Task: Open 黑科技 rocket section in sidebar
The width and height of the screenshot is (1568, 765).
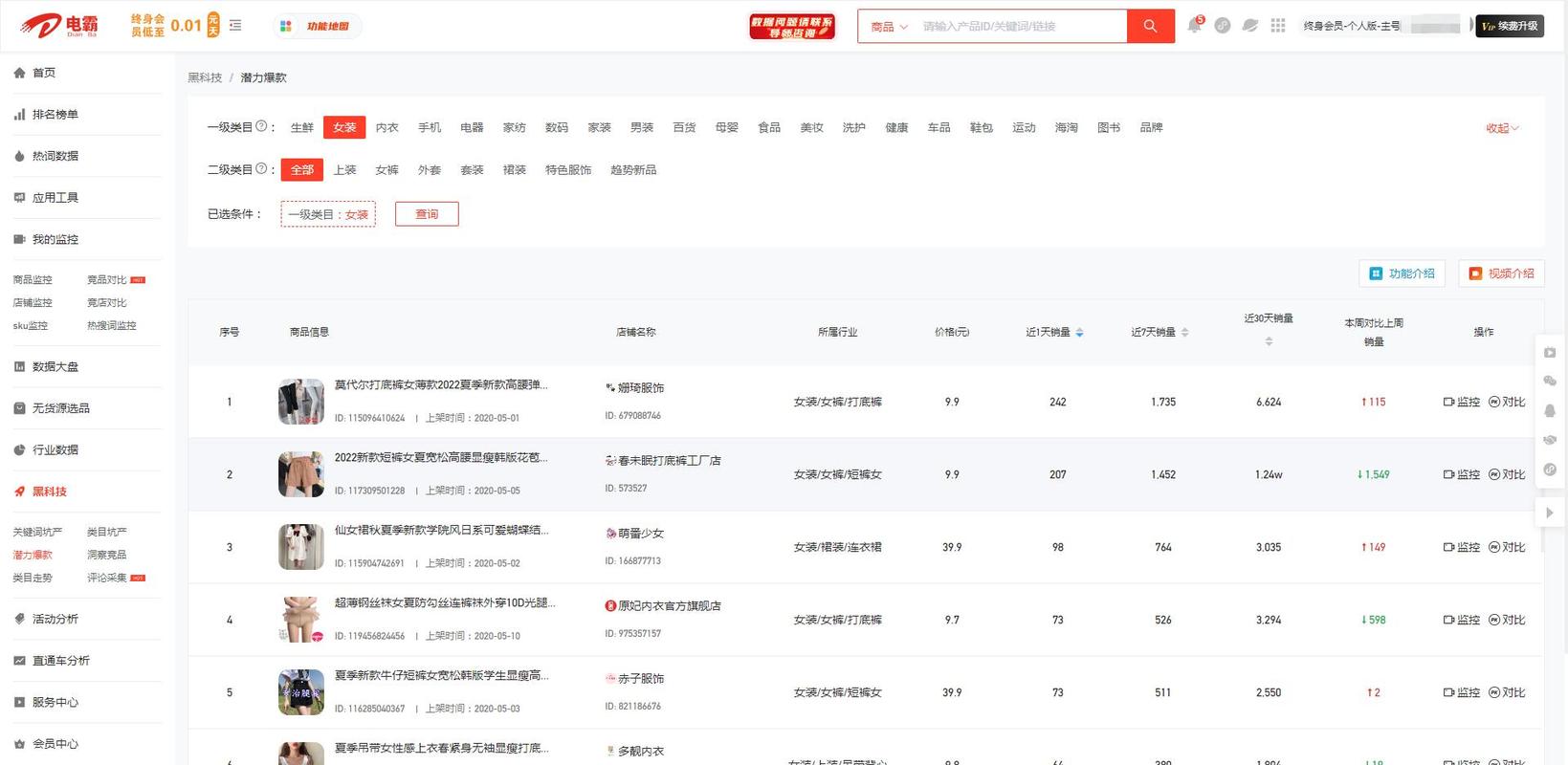Action: coord(49,492)
